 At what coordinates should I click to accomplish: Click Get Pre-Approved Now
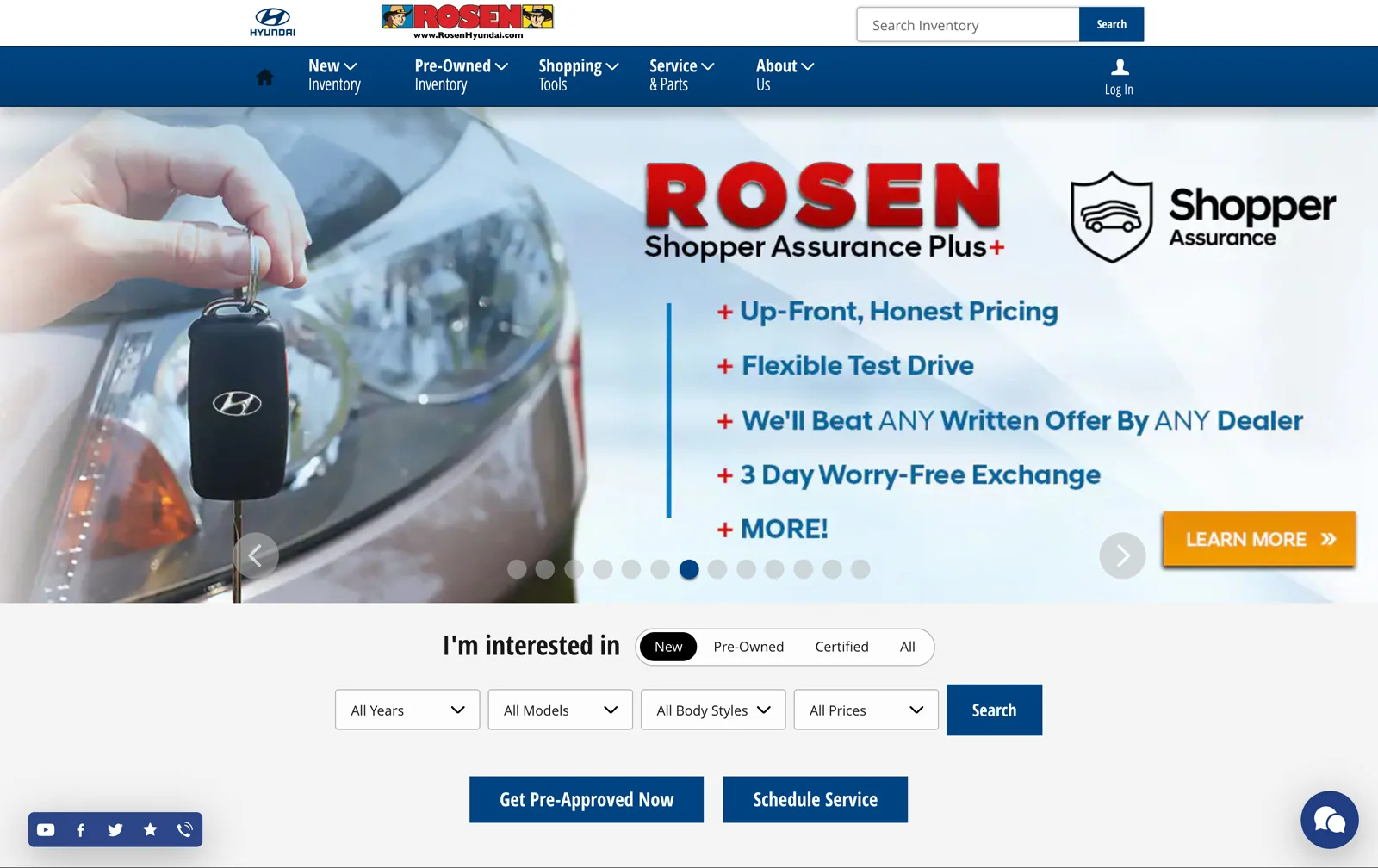click(x=587, y=799)
